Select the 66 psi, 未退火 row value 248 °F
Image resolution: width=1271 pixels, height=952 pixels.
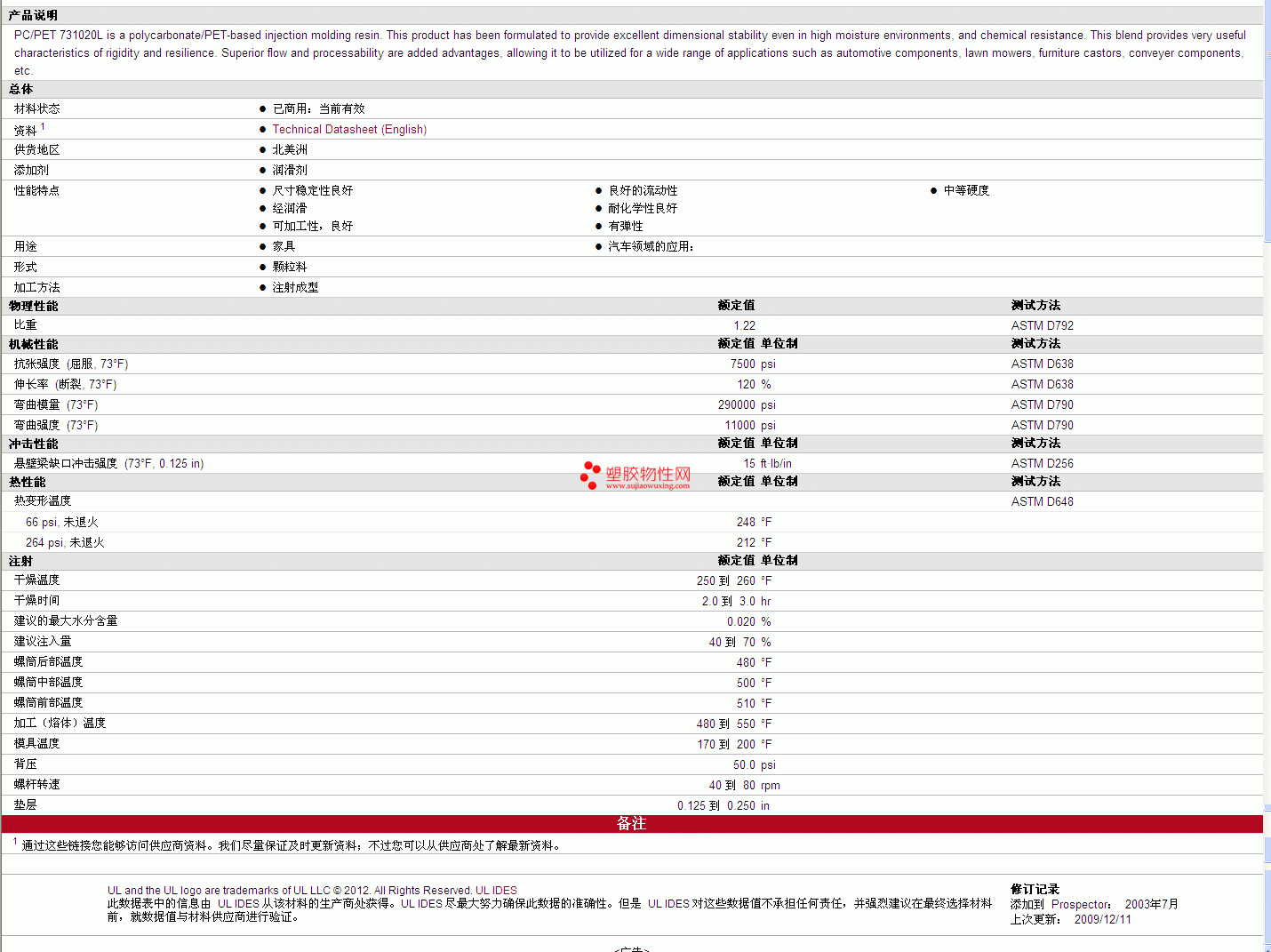[x=754, y=522]
